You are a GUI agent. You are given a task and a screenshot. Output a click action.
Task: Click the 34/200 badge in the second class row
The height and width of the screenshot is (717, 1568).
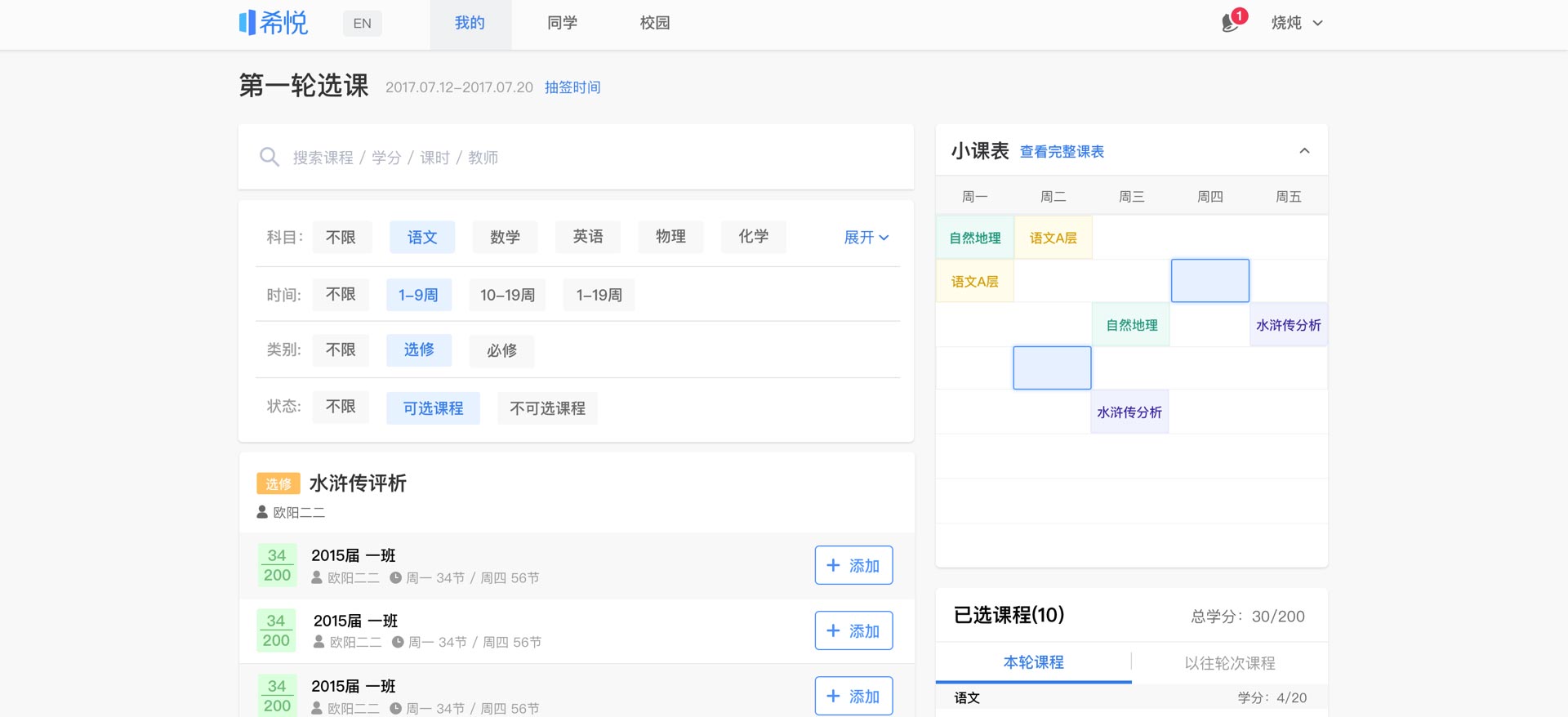tap(276, 630)
